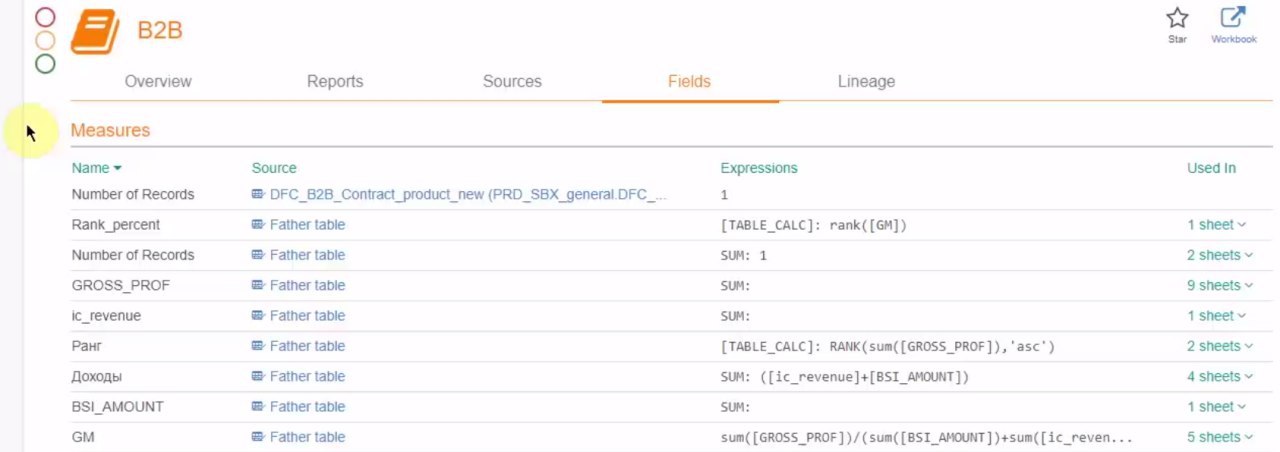Click the Used In column header
Viewport: 1280px width, 452px height.
1211,168
